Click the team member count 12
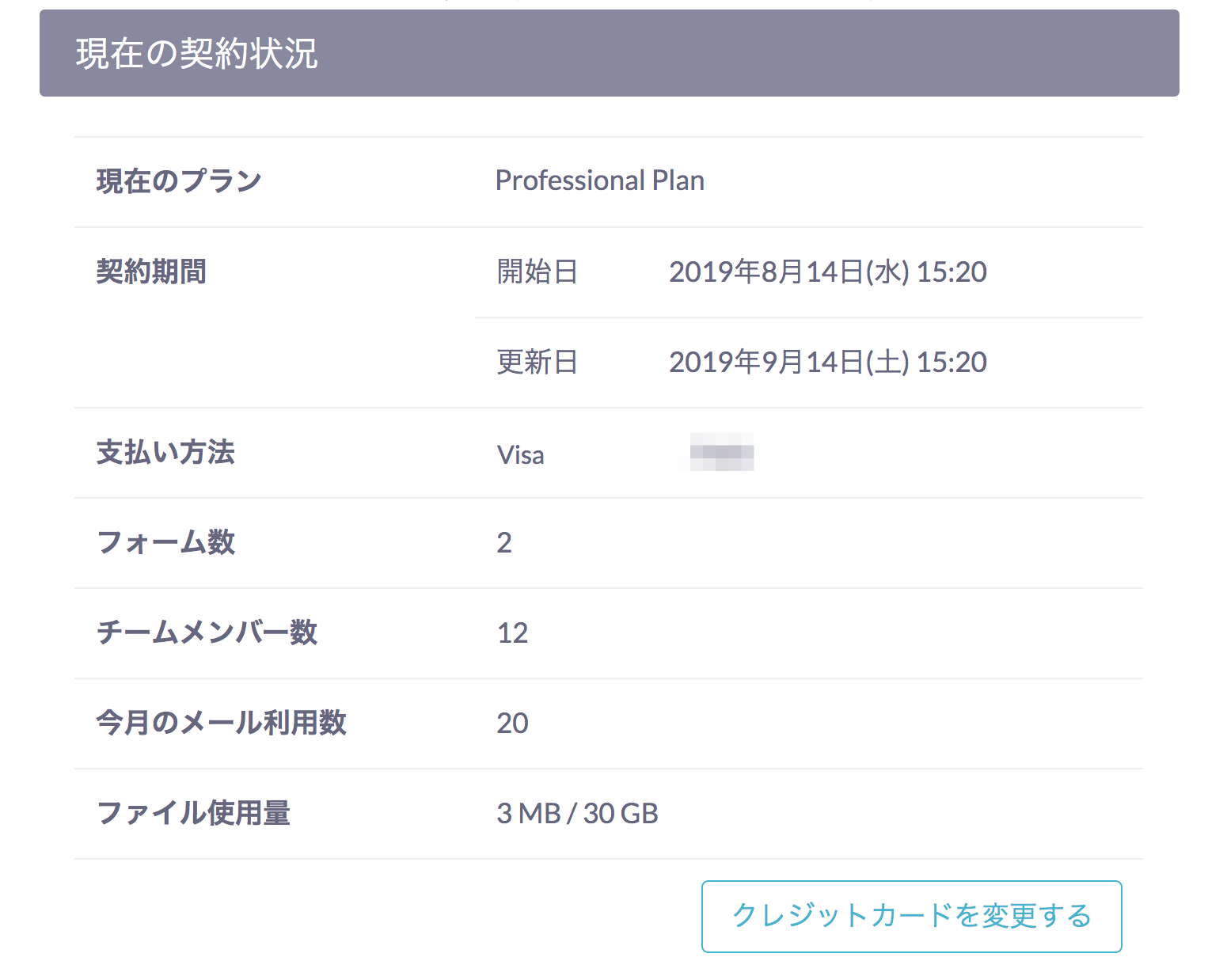The height and width of the screenshot is (980, 1227). tap(512, 632)
